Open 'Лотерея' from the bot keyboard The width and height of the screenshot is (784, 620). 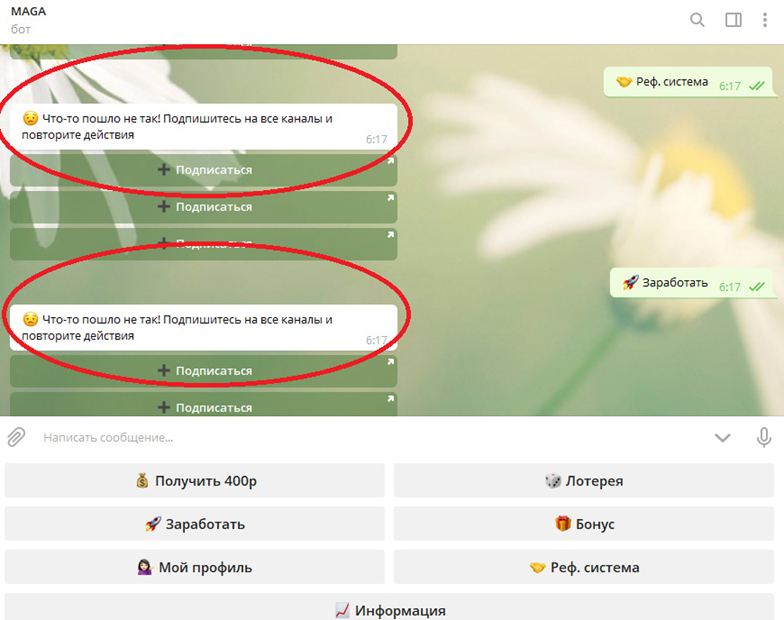[583, 481]
